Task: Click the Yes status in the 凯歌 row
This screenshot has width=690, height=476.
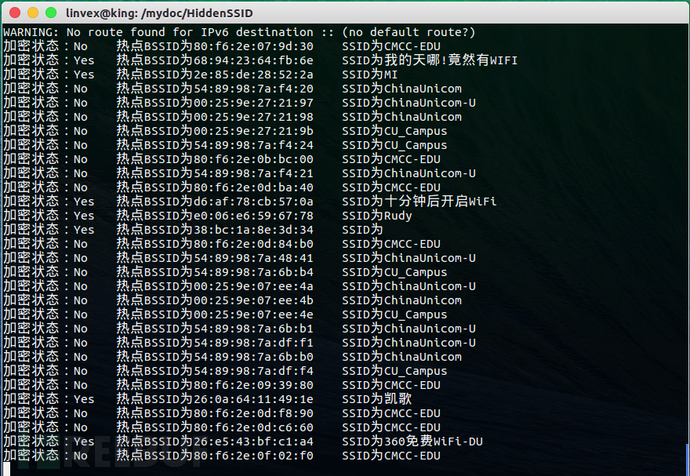Action: pyautogui.click(x=84, y=399)
